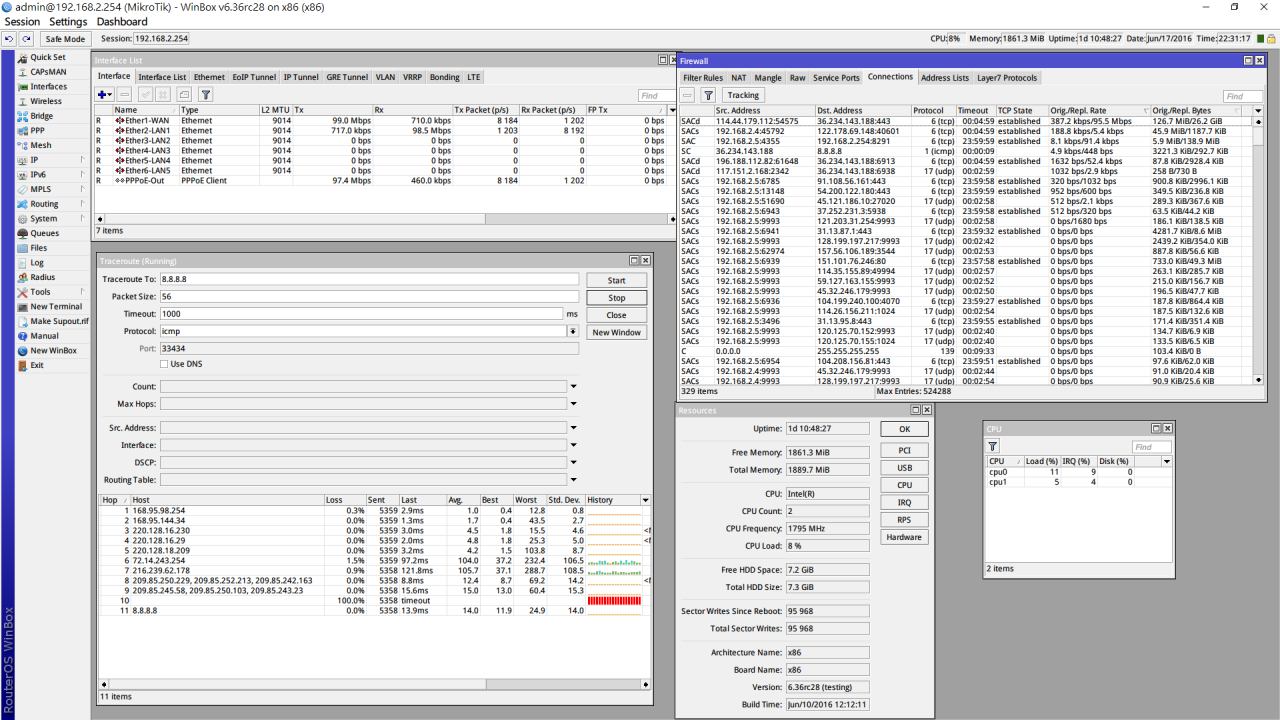1280x720 pixels.
Task: Toggle the Safe Mode button
Action: [66, 38]
